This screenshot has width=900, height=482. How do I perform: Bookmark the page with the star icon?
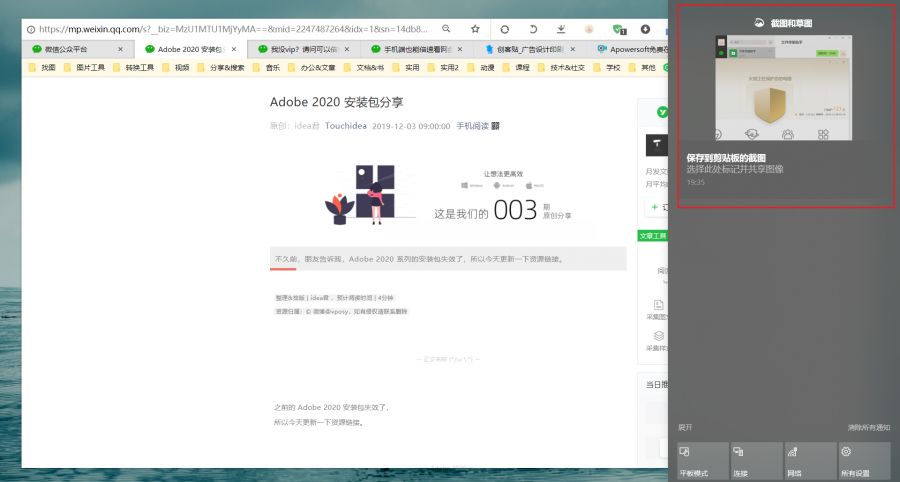[475, 29]
